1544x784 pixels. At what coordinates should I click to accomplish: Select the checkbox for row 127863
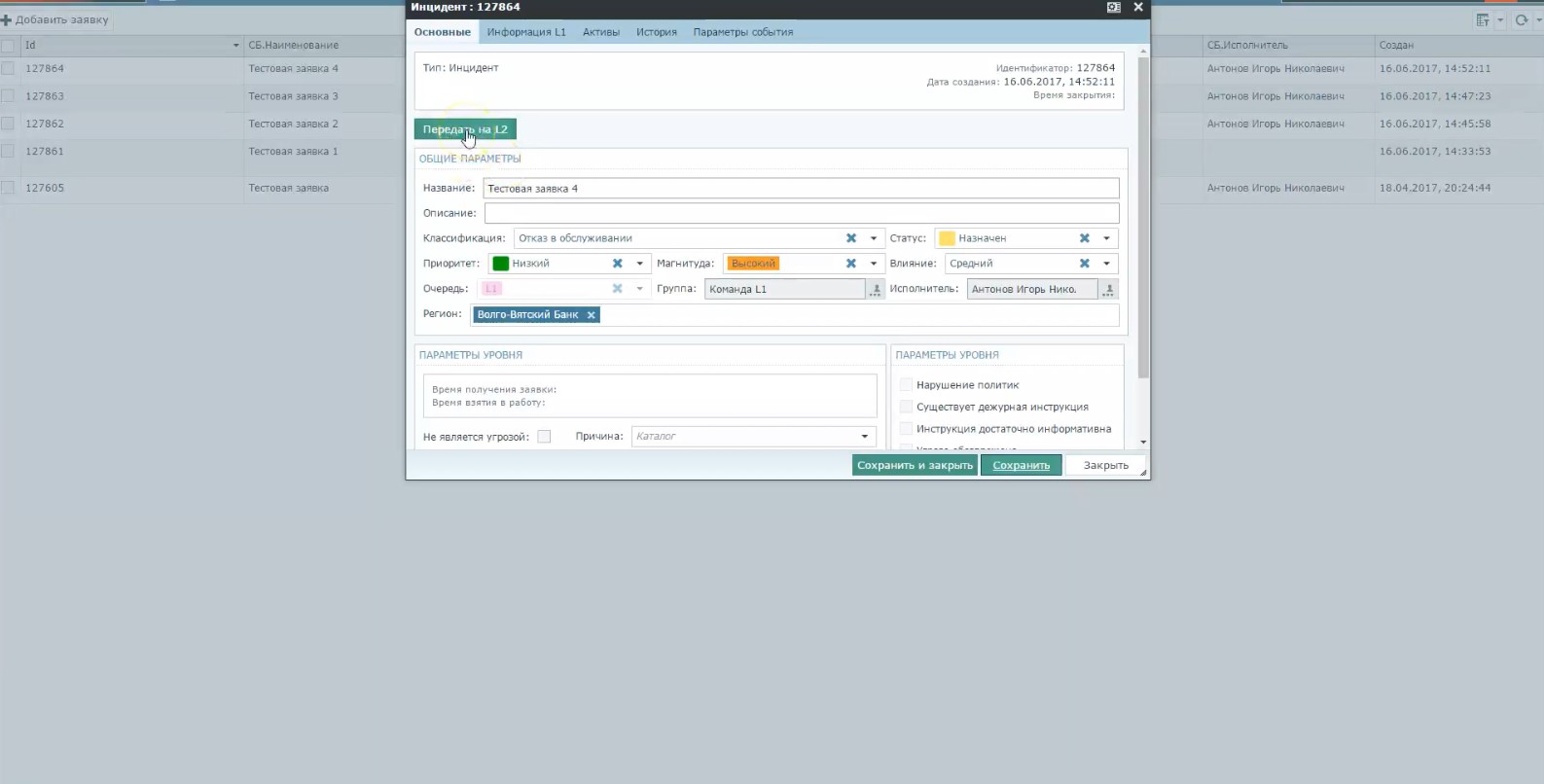pos(8,96)
